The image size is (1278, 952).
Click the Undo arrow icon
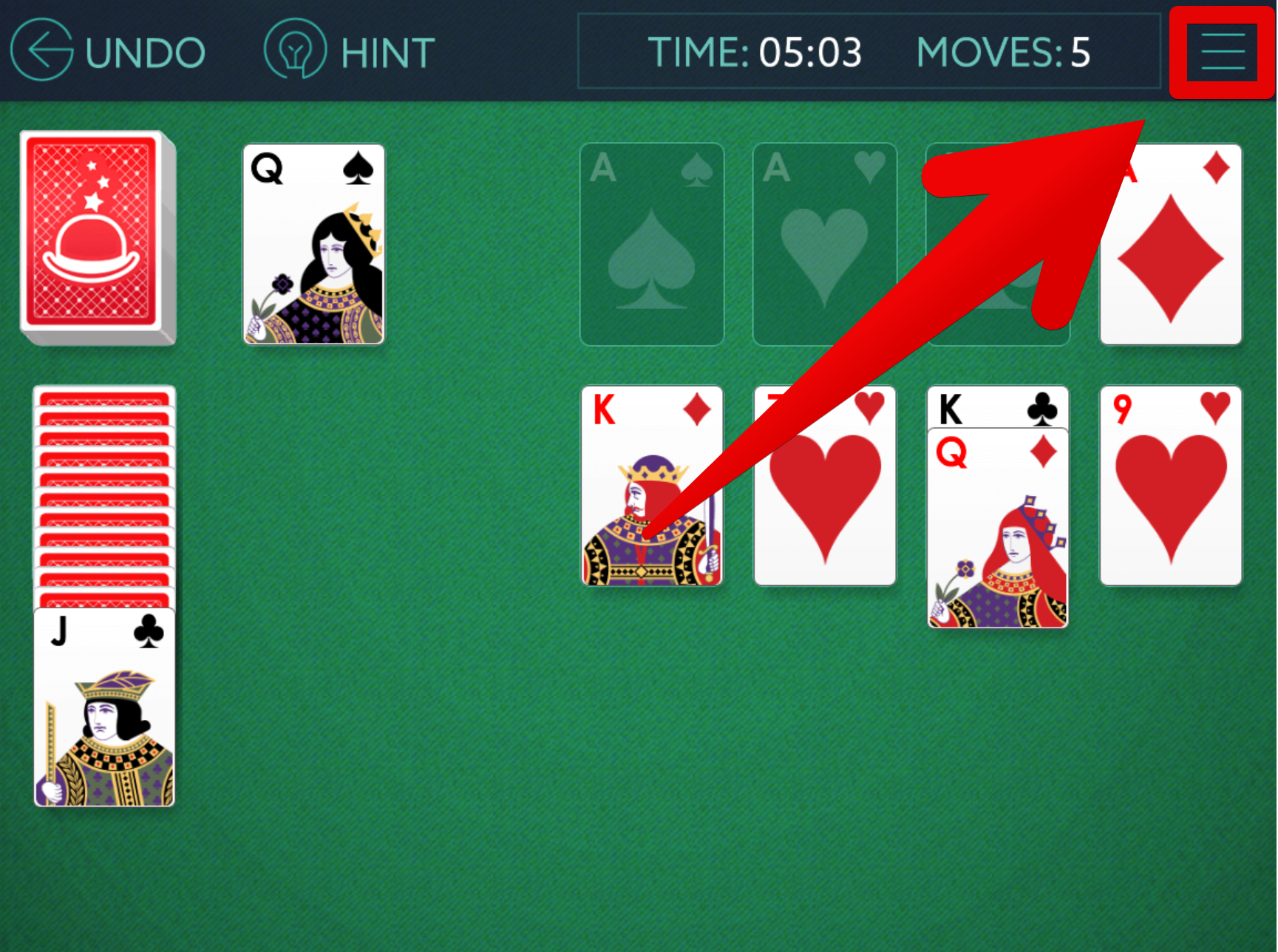(42, 50)
